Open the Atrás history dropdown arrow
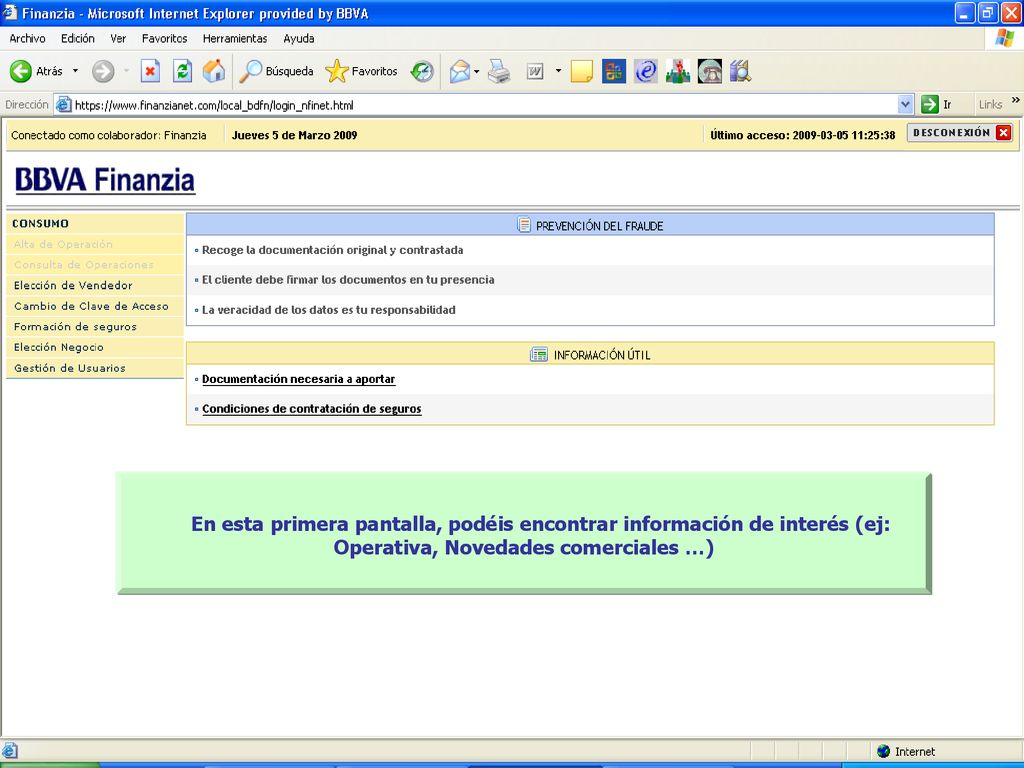The width and height of the screenshot is (1024, 768). [x=75, y=71]
